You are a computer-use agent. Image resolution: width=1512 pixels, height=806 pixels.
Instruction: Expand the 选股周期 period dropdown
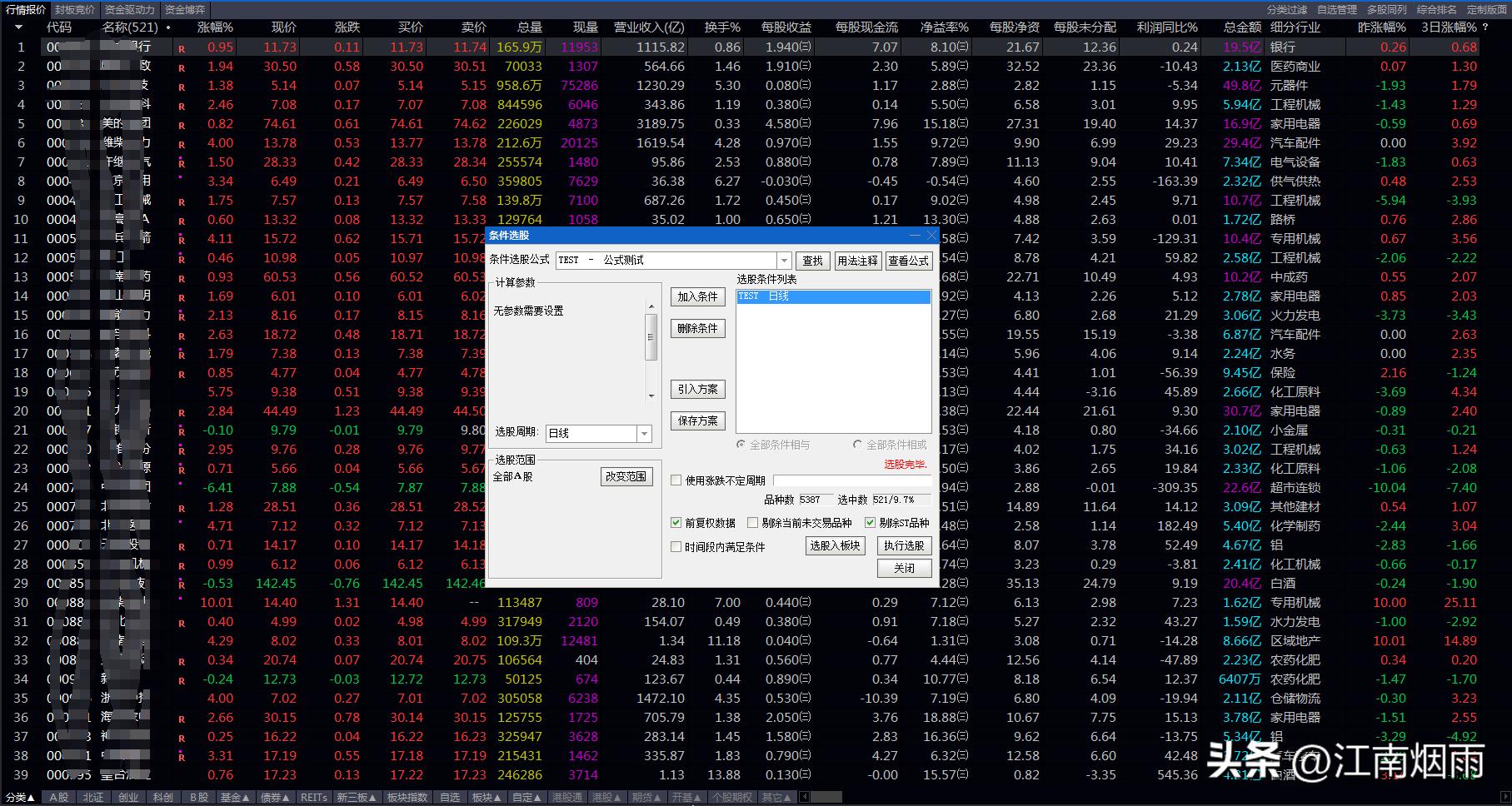pyautogui.click(x=643, y=434)
